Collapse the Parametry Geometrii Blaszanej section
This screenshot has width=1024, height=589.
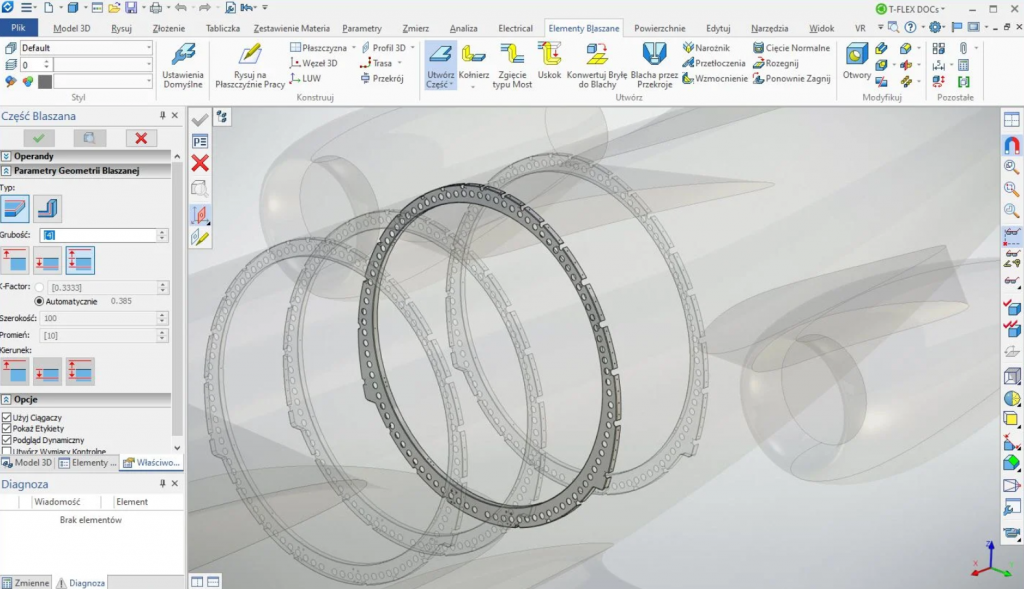(x=6, y=171)
